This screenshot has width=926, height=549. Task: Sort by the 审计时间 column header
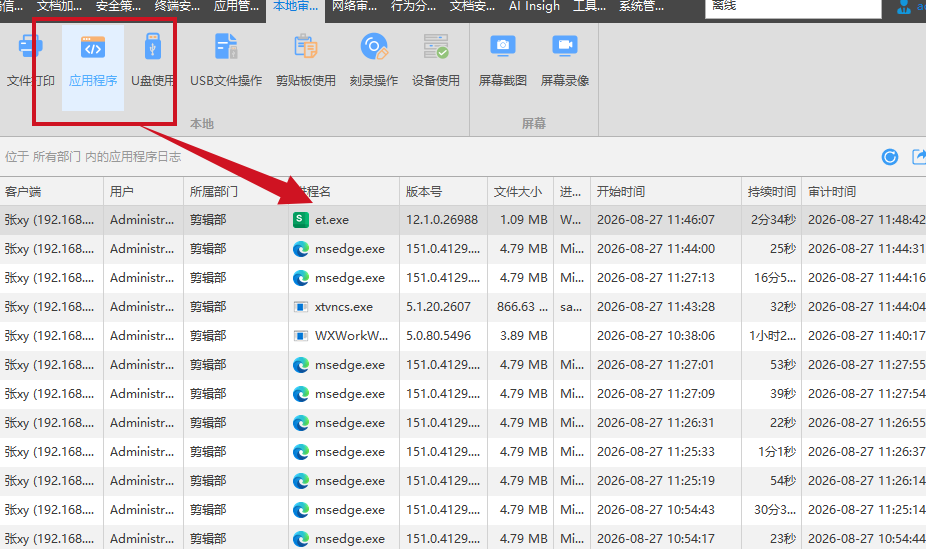(864, 191)
